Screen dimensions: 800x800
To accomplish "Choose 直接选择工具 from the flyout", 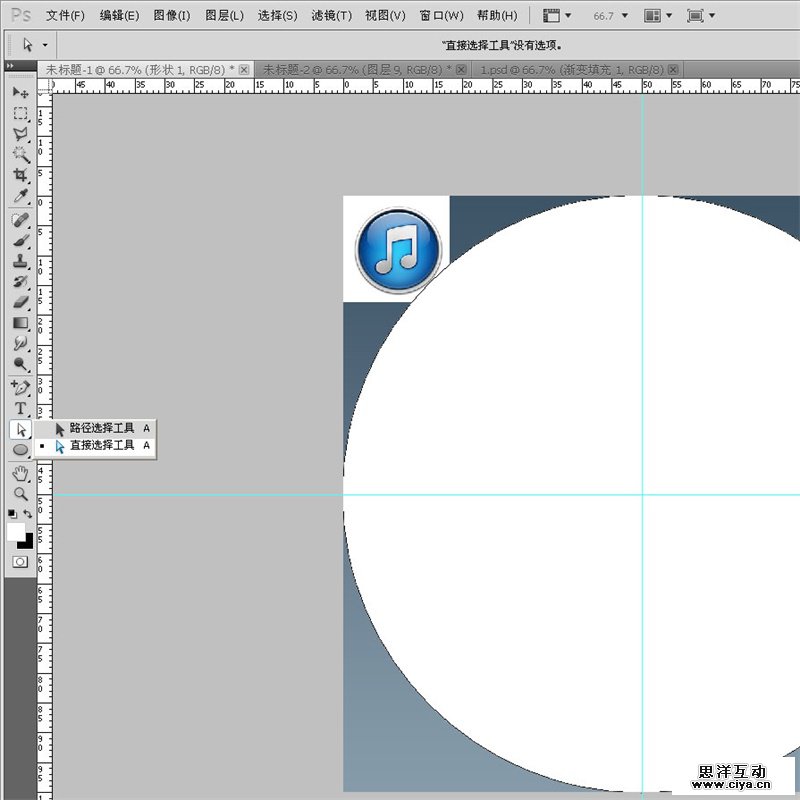I will [x=101, y=446].
